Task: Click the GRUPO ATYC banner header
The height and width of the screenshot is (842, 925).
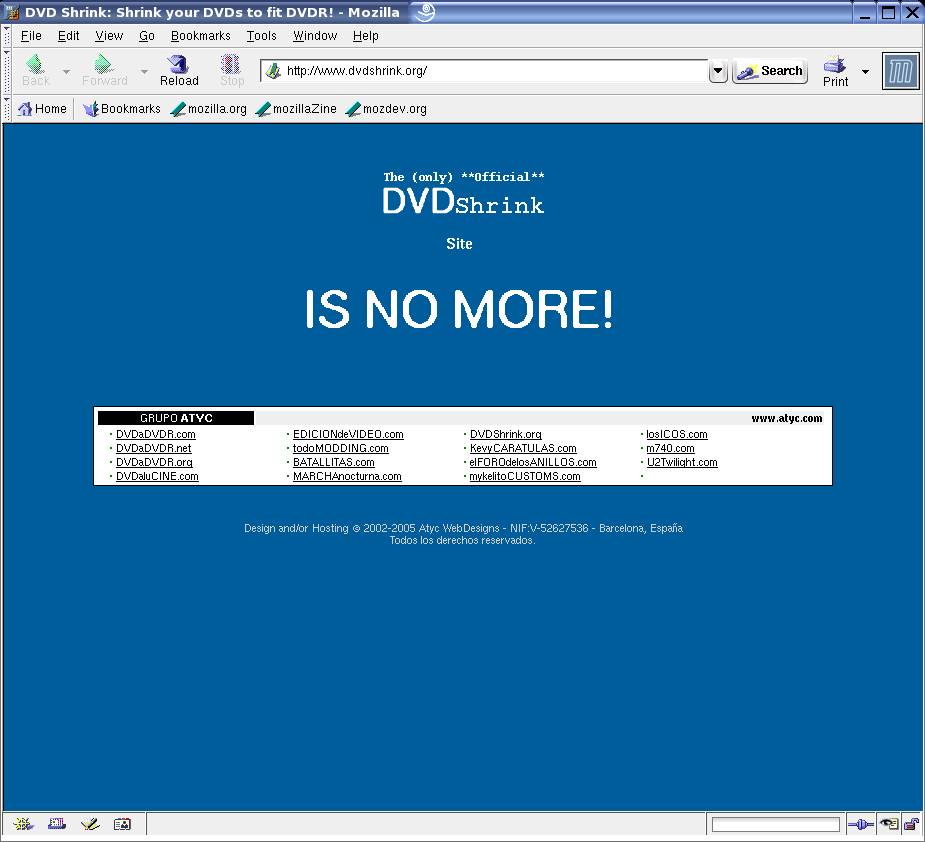Action: click(x=176, y=418)
